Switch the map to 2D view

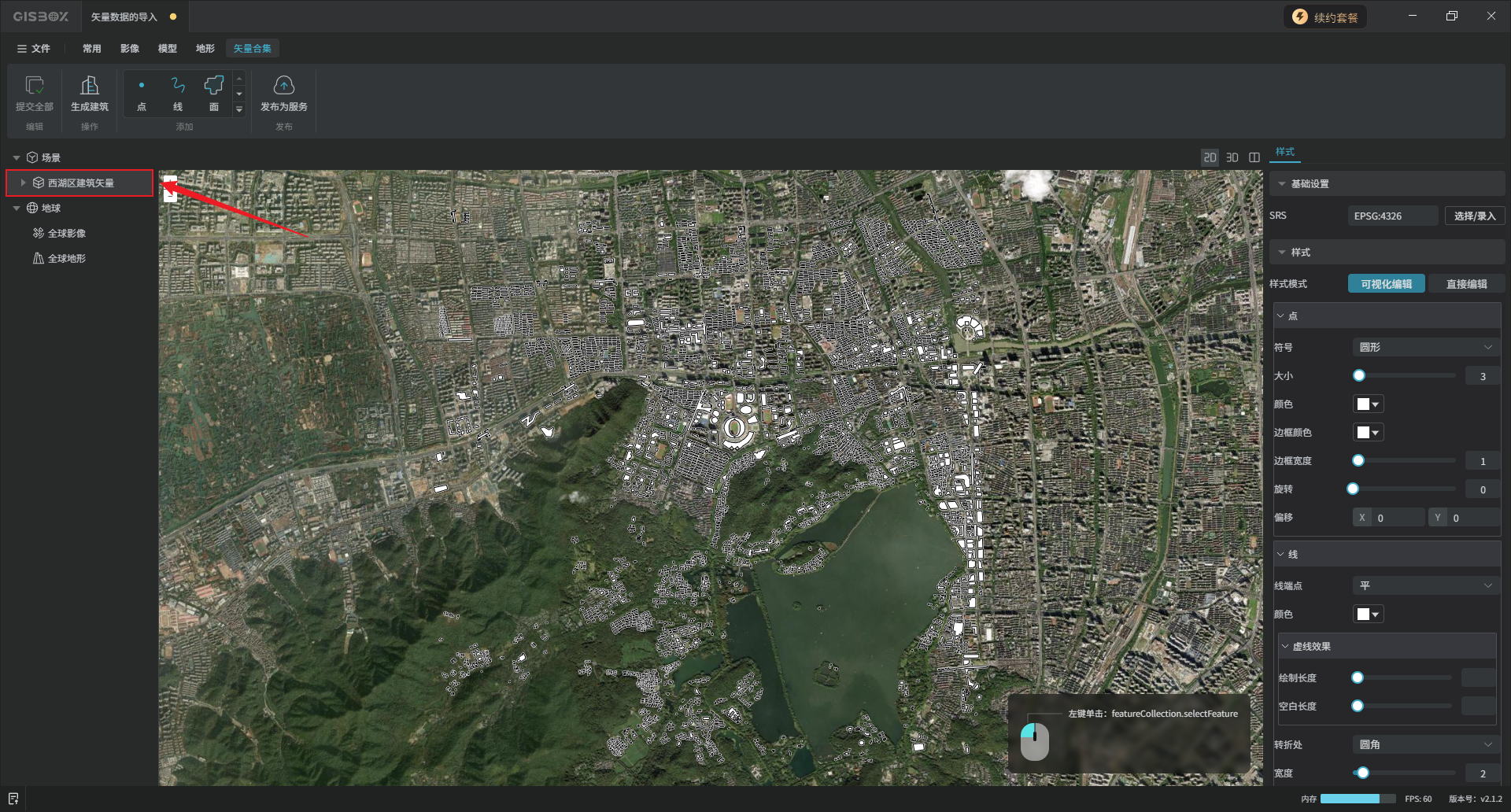coord(1210,157)
